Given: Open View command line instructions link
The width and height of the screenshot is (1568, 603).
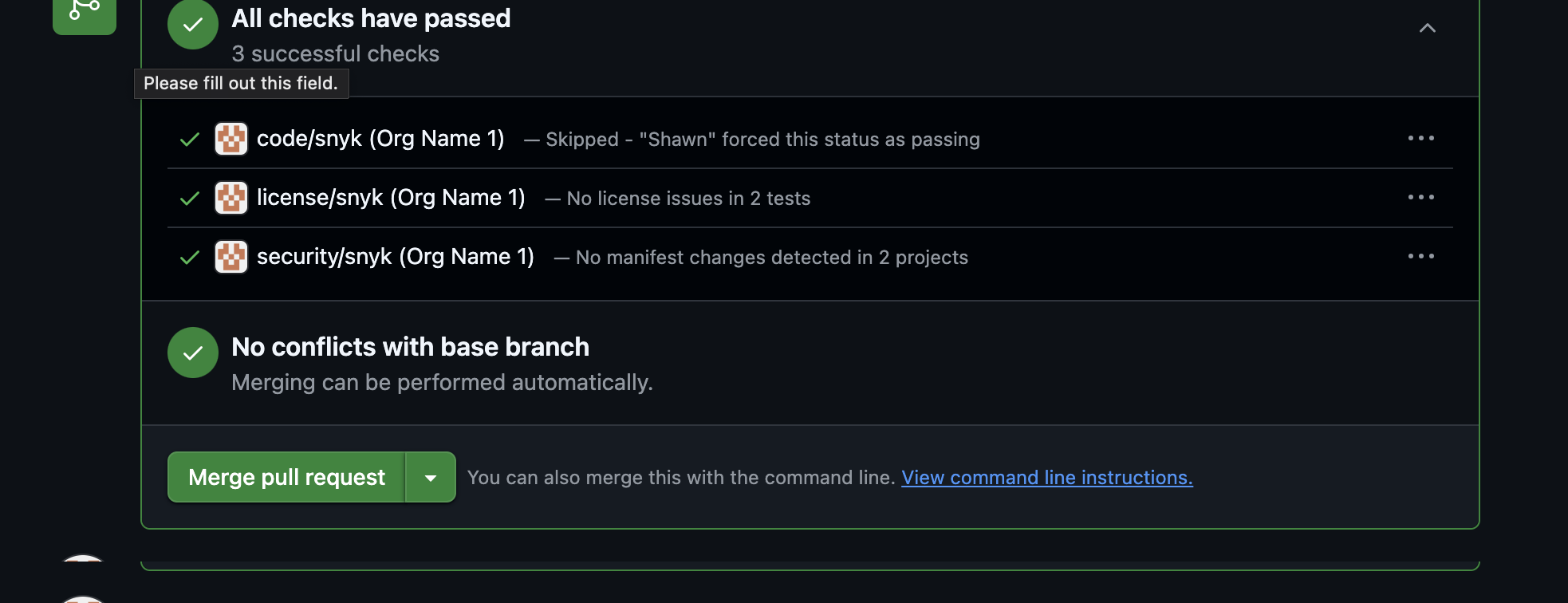Looking at the screenshot, I should (x=1046, y=478).
